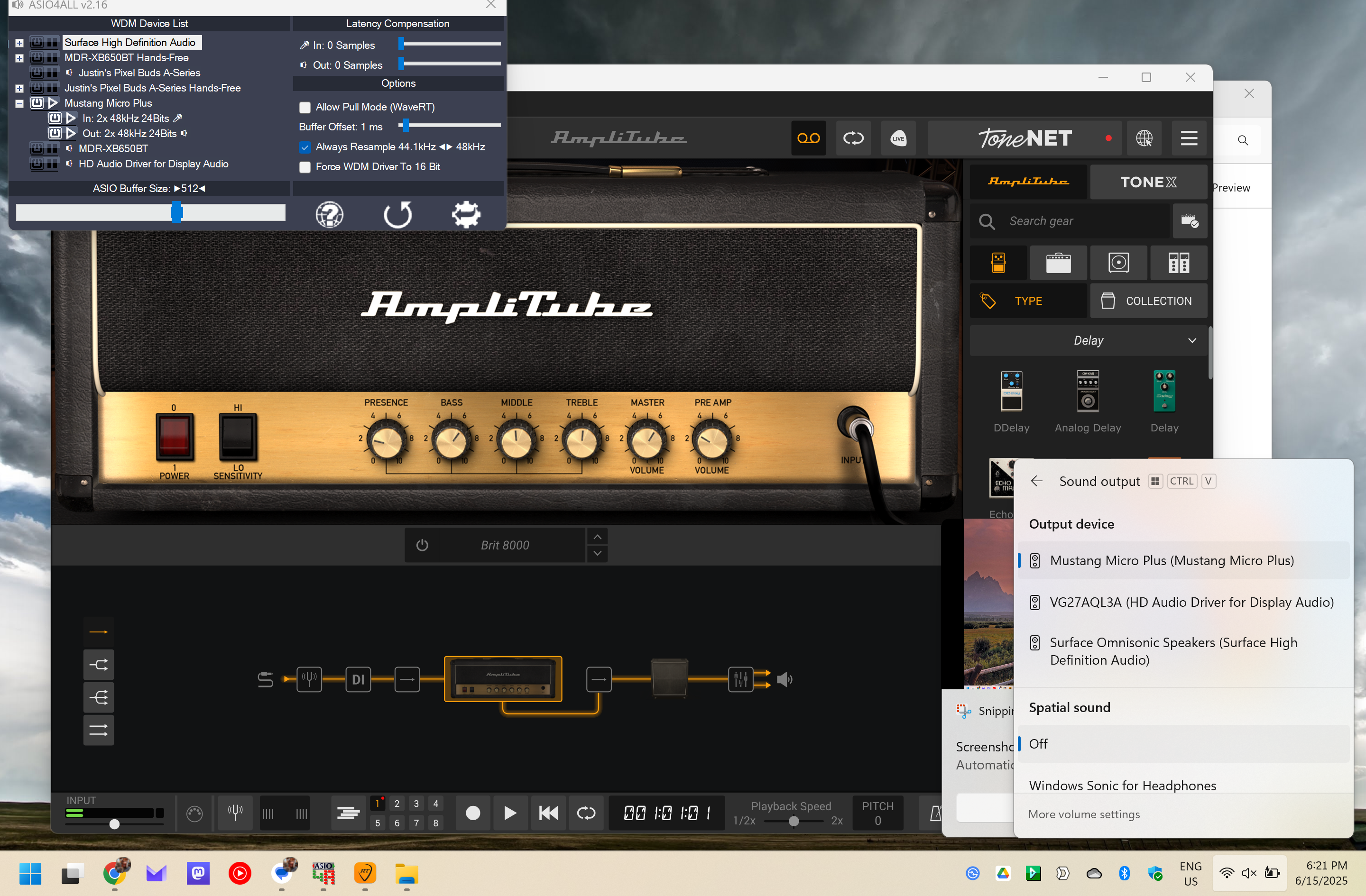The image size is (1366, 896).
Task: Select the tuner block in signal chain
Action: click(x=309, y=679)
